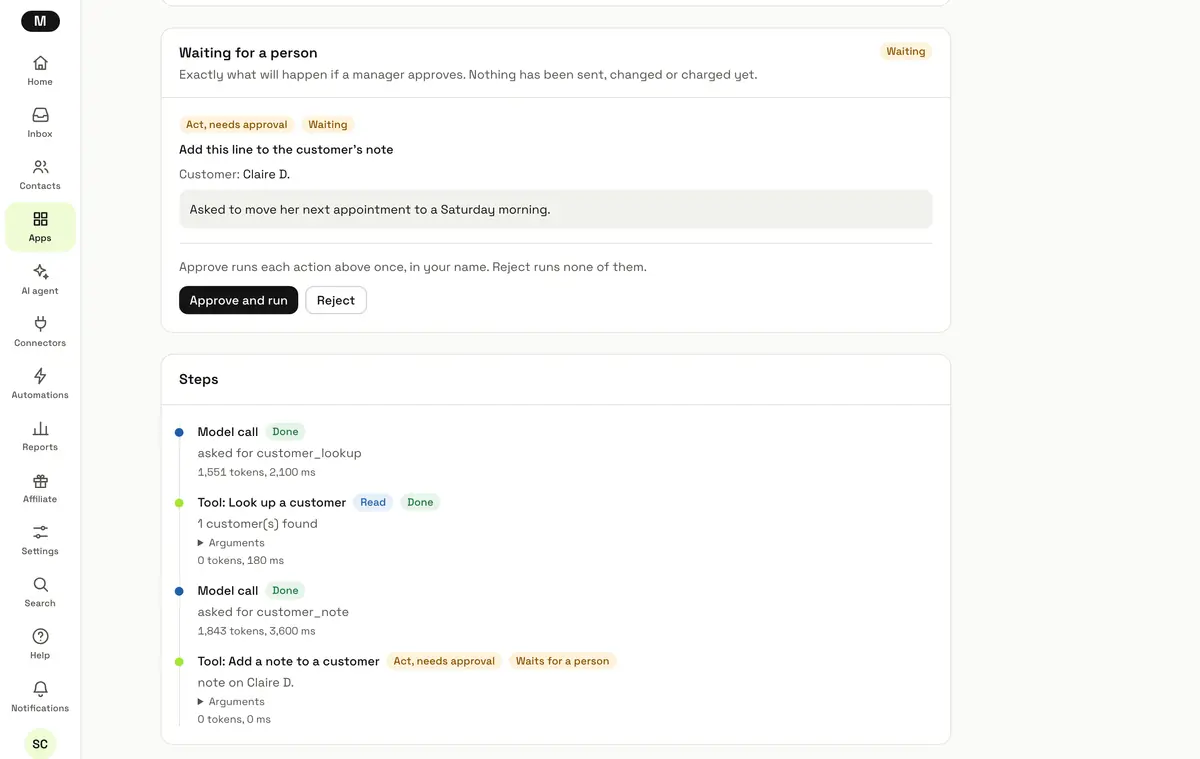Click the Connectors sidebar label
1200x759 pixels.
coord(40,343)
